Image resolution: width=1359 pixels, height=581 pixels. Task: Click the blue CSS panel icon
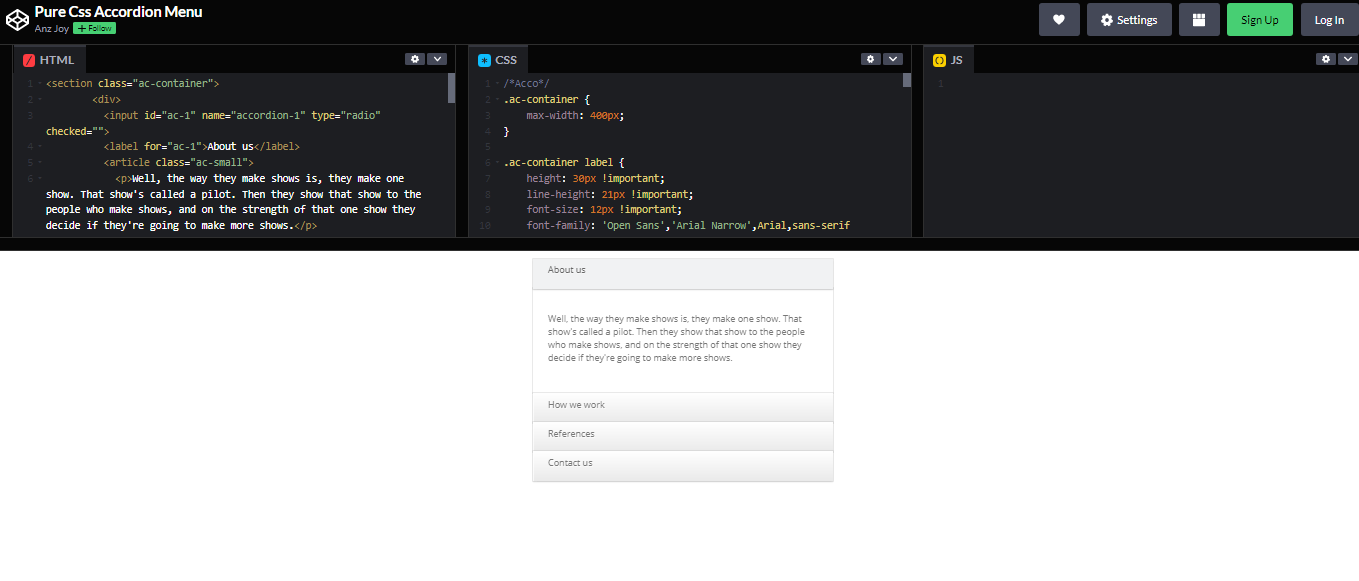click(483, 59)
